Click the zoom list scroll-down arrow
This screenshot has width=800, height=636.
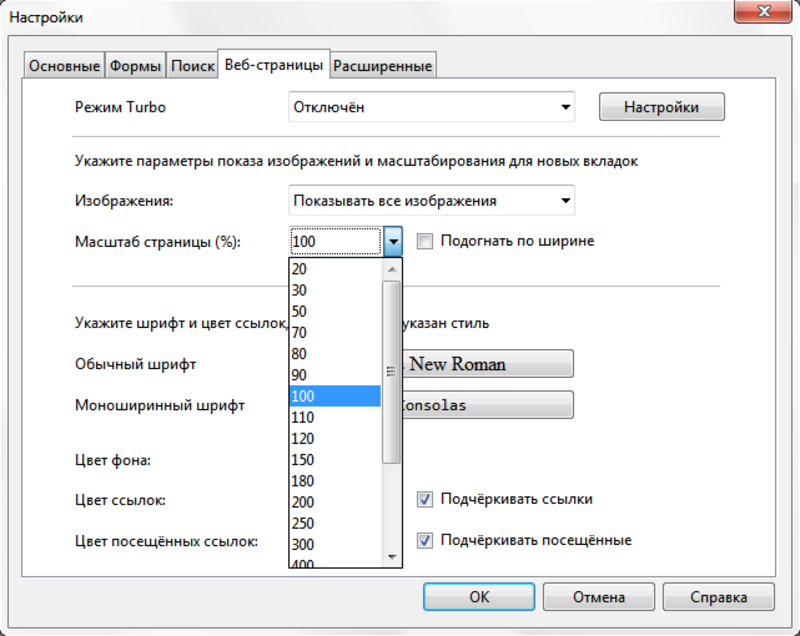(x=392, y=557)
